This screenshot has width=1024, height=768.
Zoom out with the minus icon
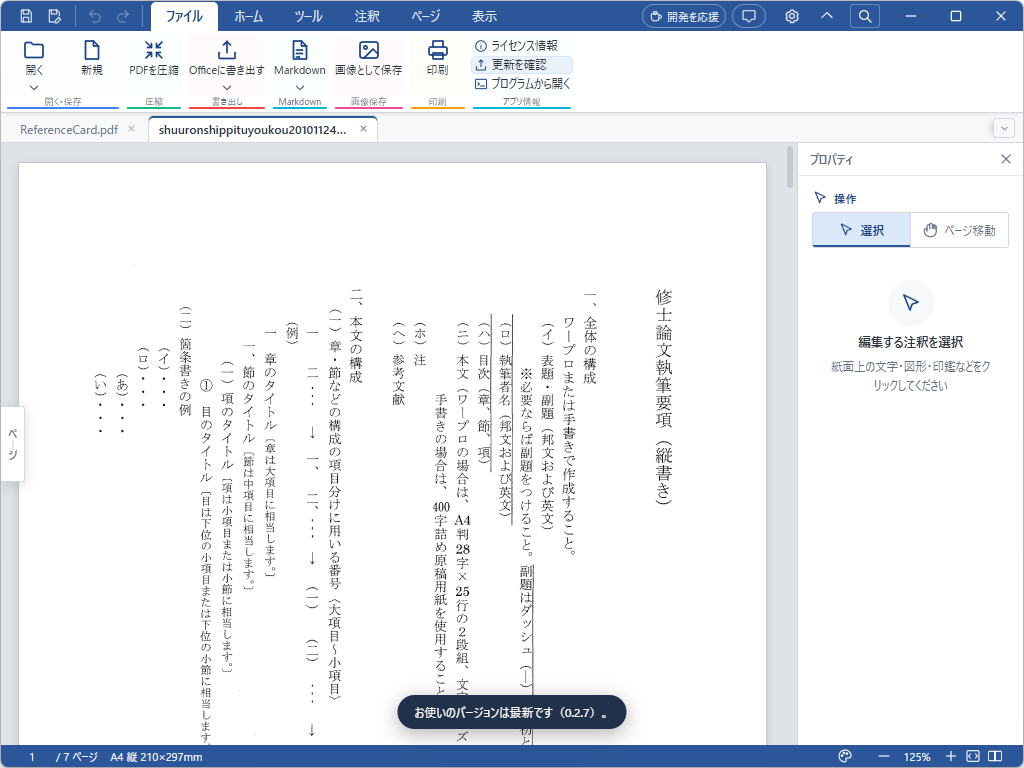[x=883, y=756]
